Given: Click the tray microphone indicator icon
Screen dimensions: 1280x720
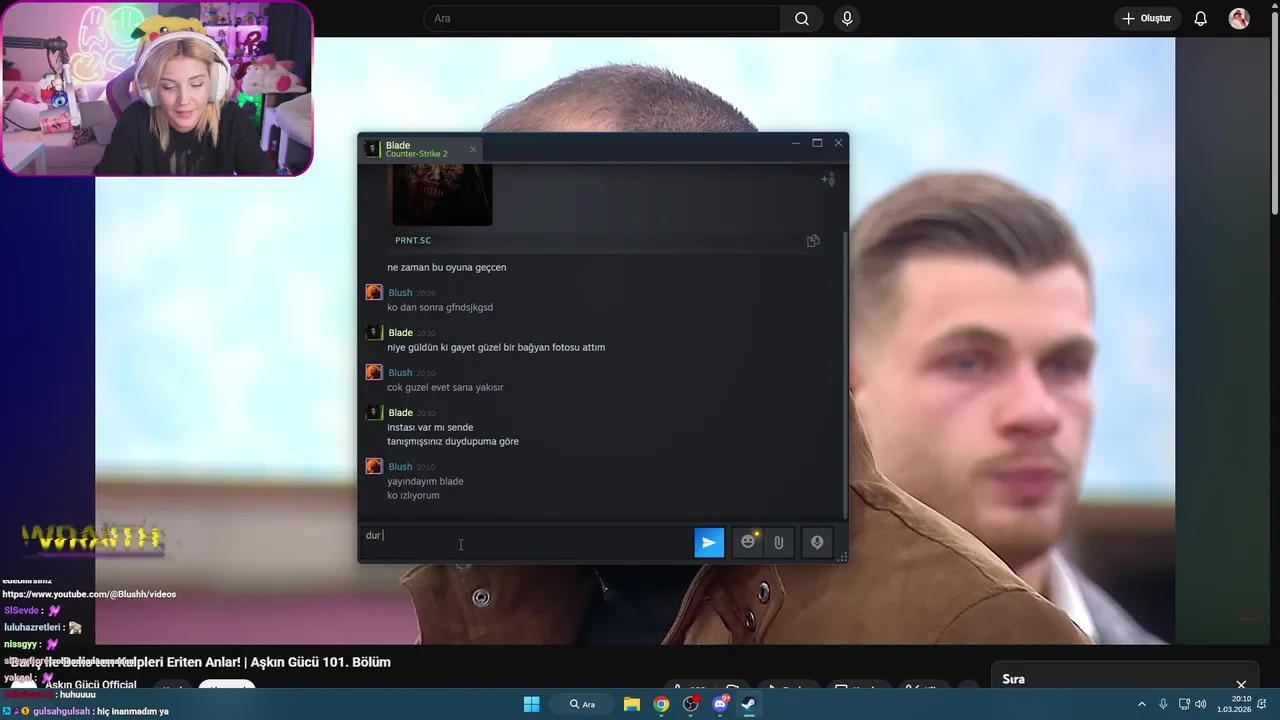Looking at the screenshot, I should (1163, 704).
